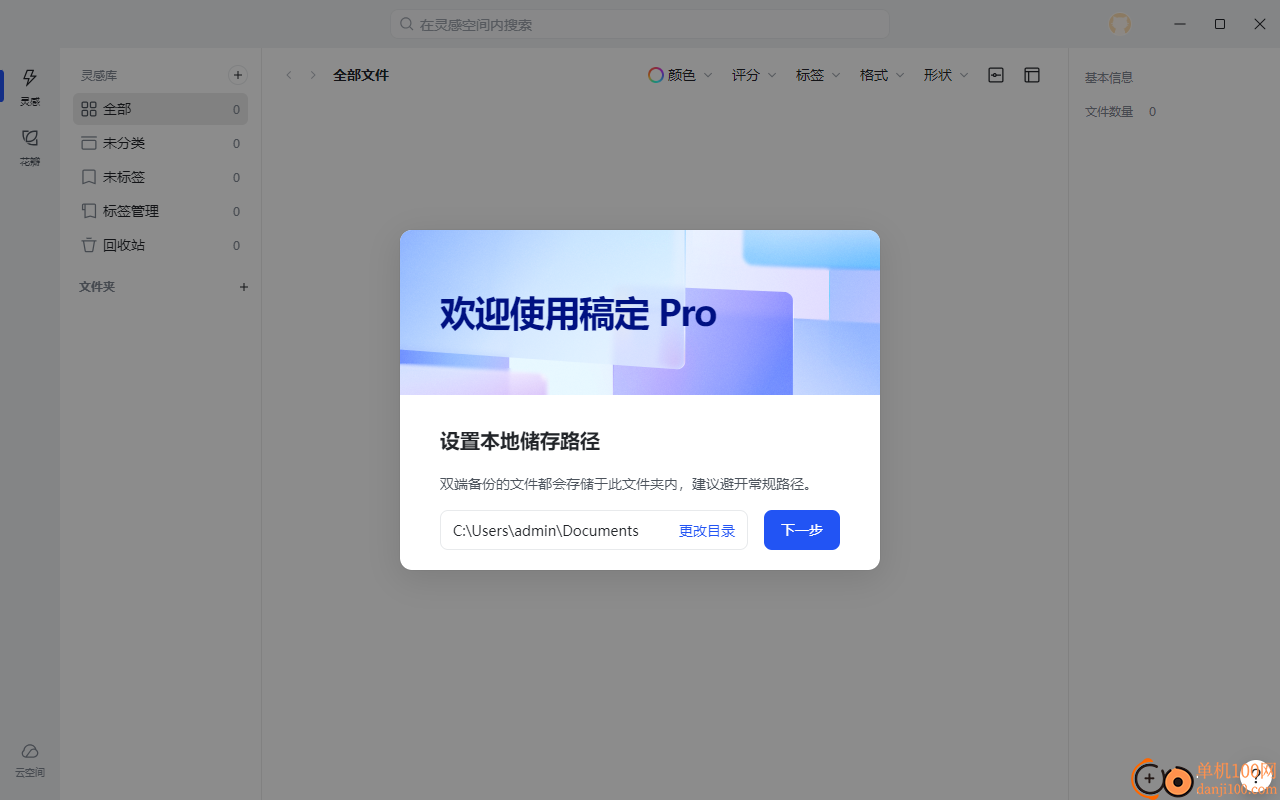
Task: Open 回收站 recycle bin
Action: tap(160, 245)
